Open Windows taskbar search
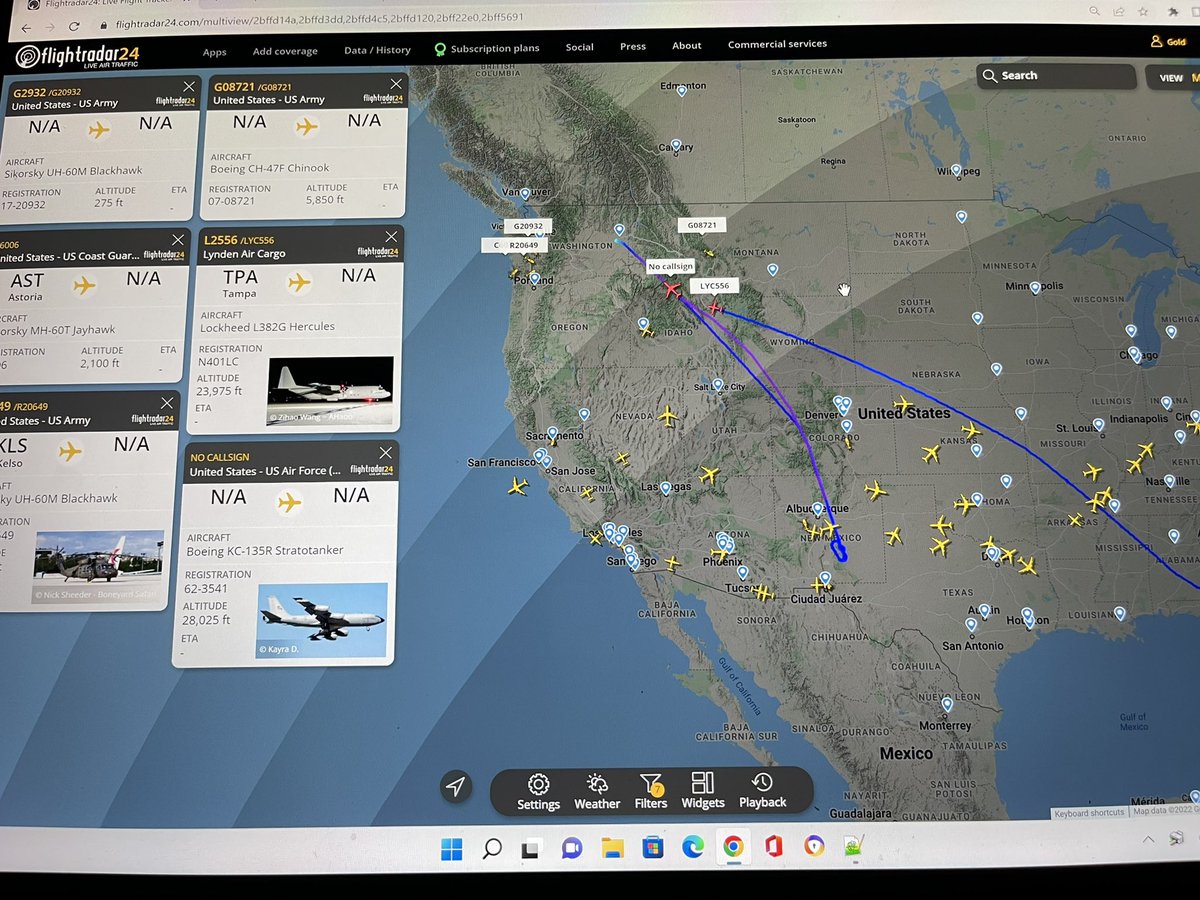The image size is (1200, 900). click(492, 849)
